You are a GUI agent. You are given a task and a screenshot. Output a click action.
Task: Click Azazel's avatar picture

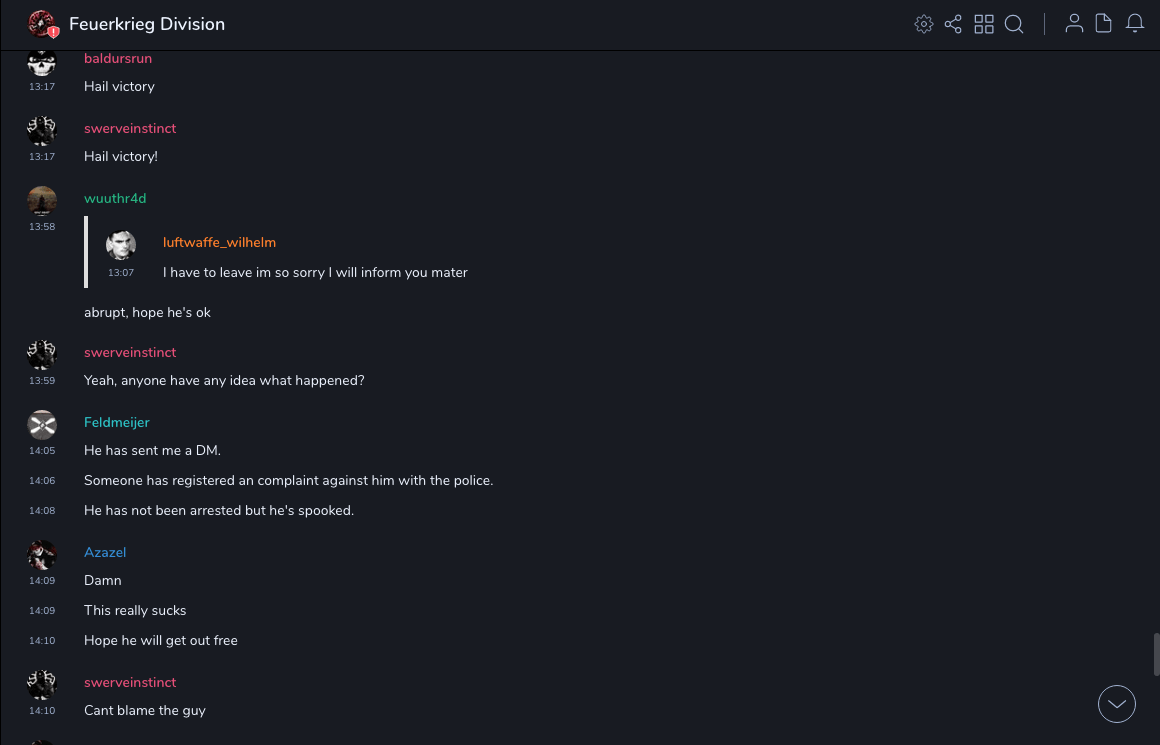click(42, 555)
